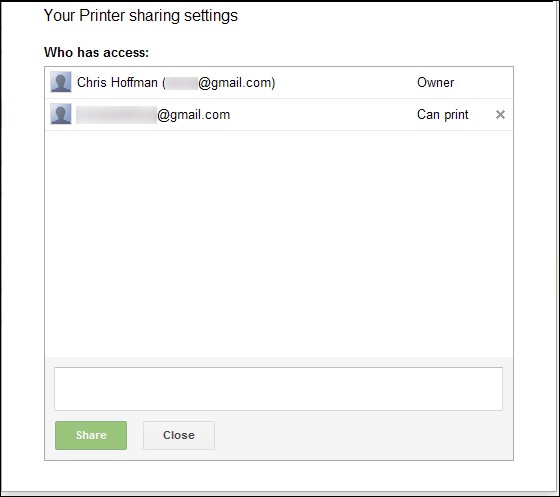Click Chris Hoffman's avatar icon
The height and width of the screenshot is (497, 560).
point(61,82)
